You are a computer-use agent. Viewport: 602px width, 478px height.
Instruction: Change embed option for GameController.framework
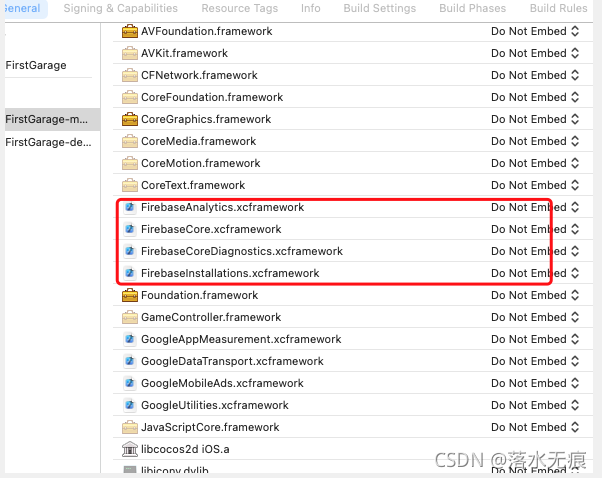click(x=535, y=318)
